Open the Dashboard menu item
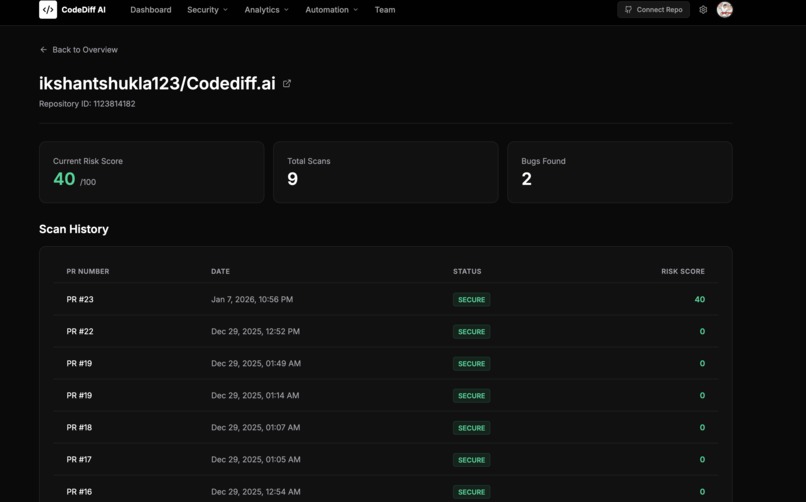The image size is (806, 502). click(151, 10)
